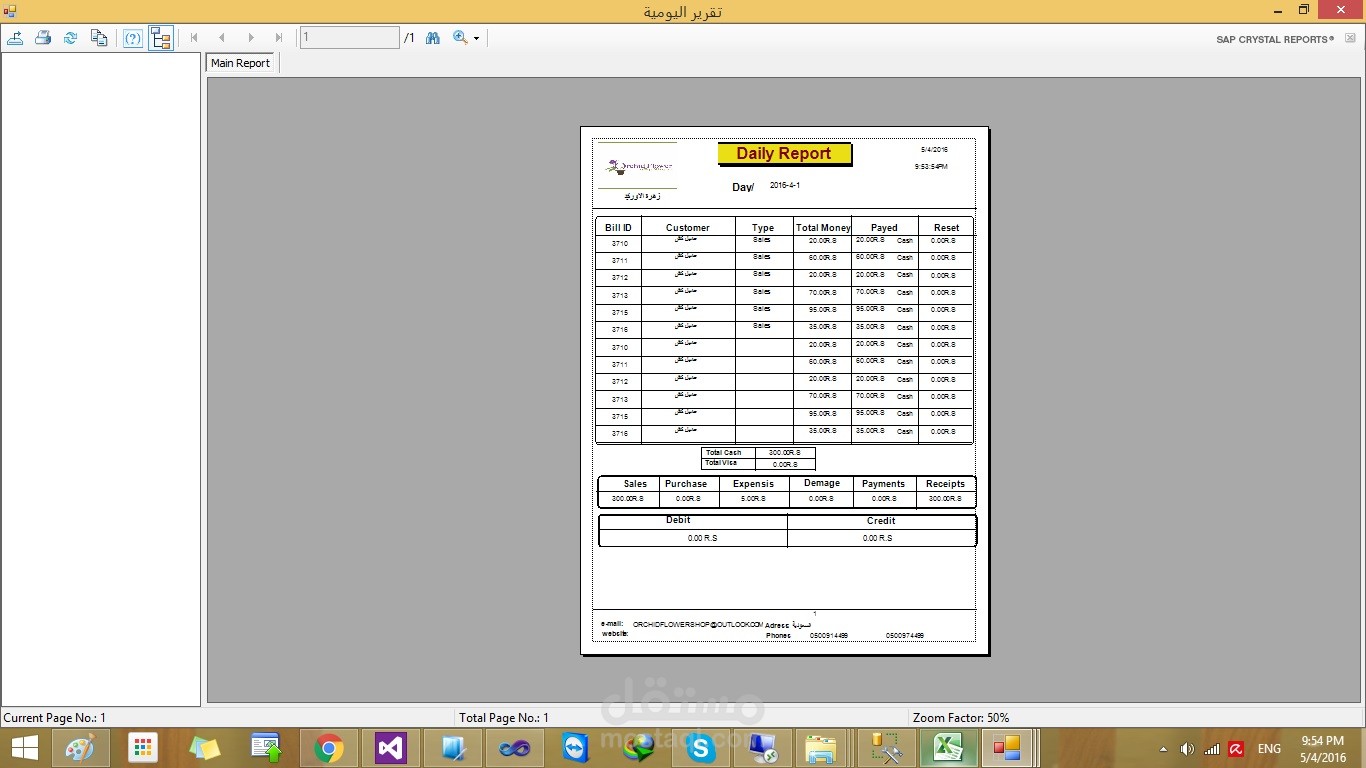The image size is (1366, 768).
Task: Click the Total Money column header
Action: click(823, 228)
